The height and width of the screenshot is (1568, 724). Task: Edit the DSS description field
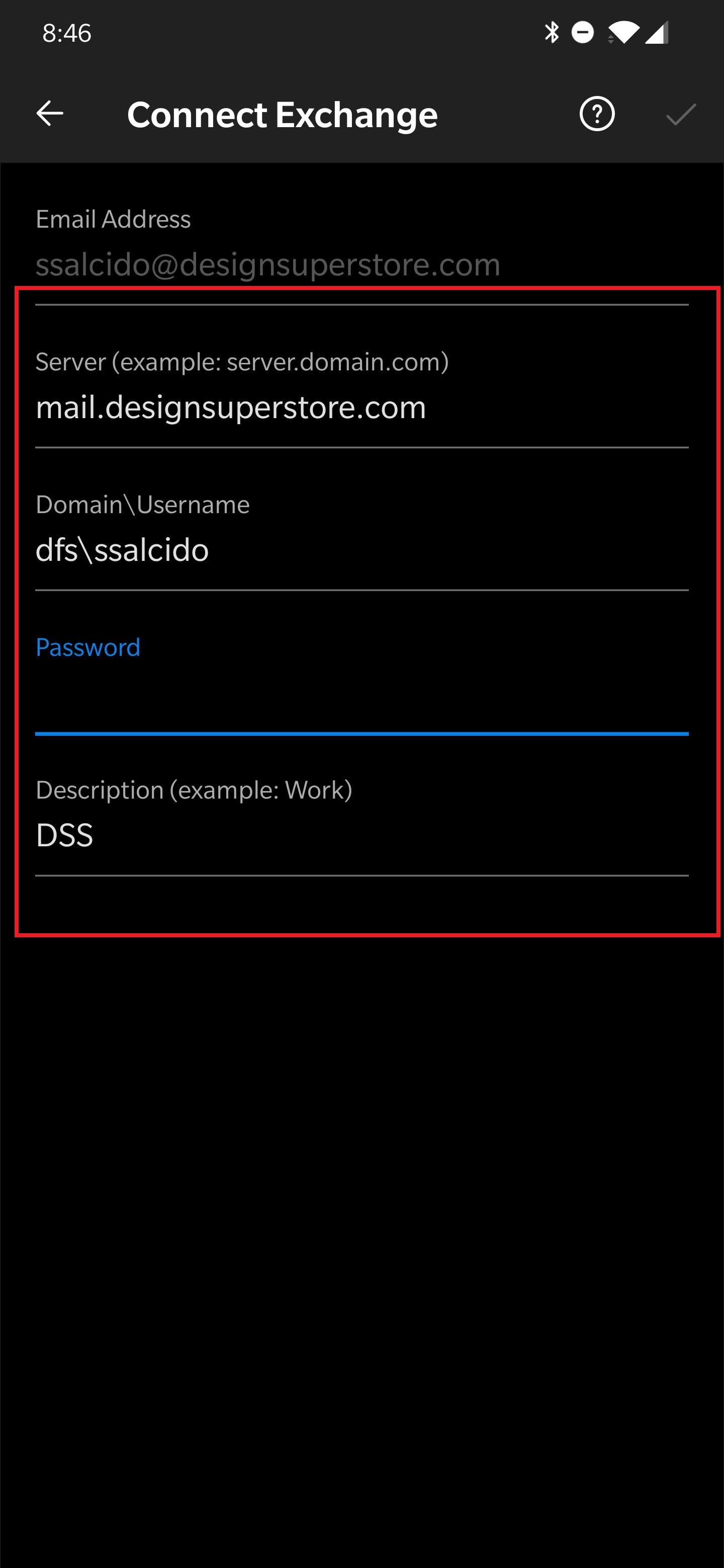[64, 835]
